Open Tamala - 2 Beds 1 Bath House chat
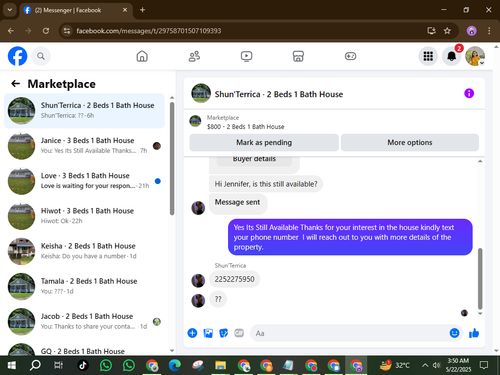The height and width of the screenshot is (375, 500). pyautogui.click(x=84, y=286)
